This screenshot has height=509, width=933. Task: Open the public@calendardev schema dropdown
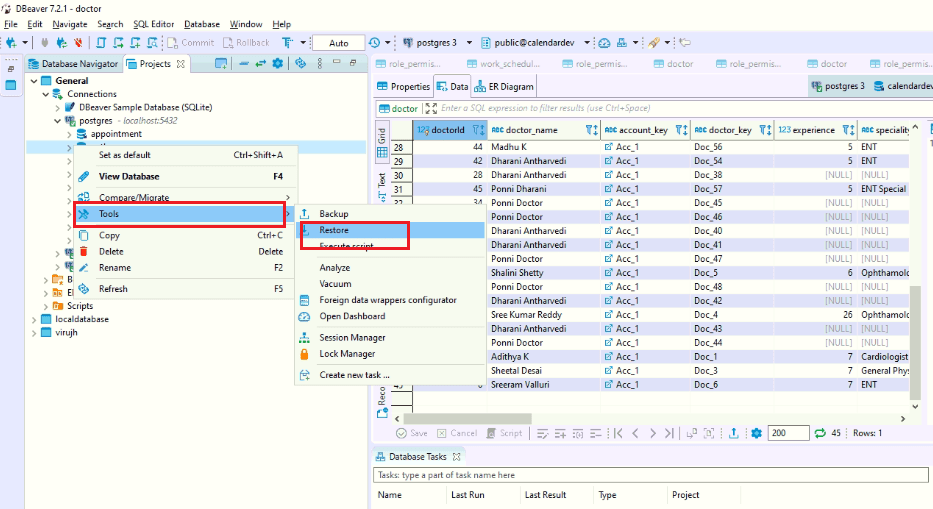(x=587, y=43)
